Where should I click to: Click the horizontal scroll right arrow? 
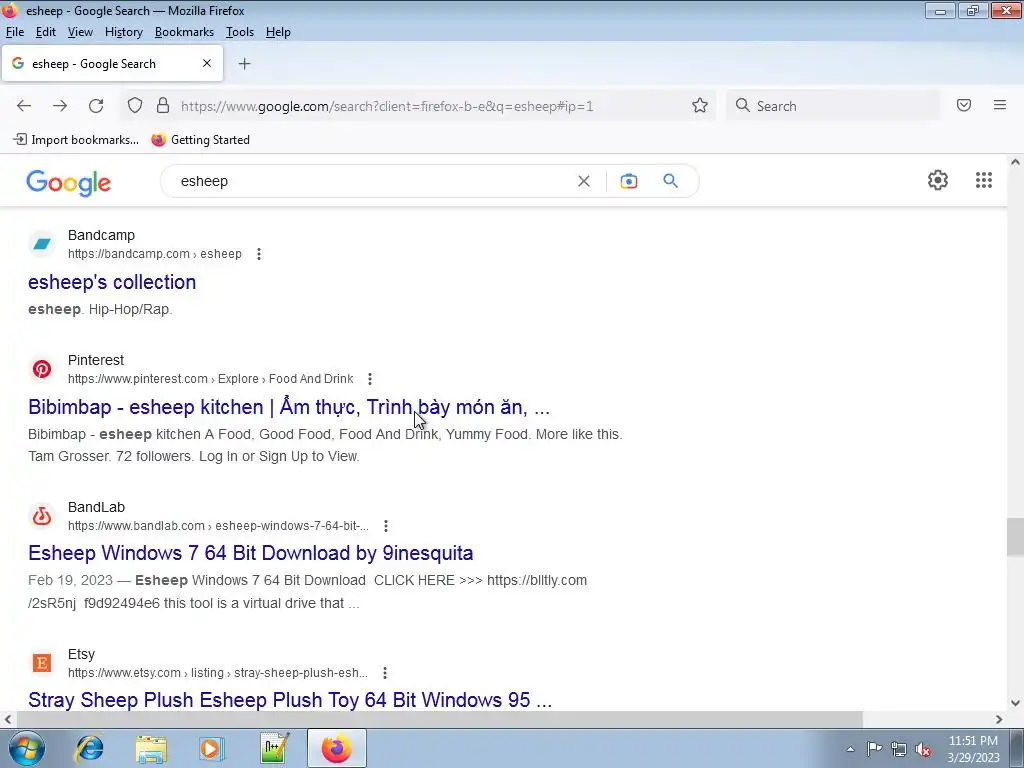pyautogui.click(x=999, y=719)
